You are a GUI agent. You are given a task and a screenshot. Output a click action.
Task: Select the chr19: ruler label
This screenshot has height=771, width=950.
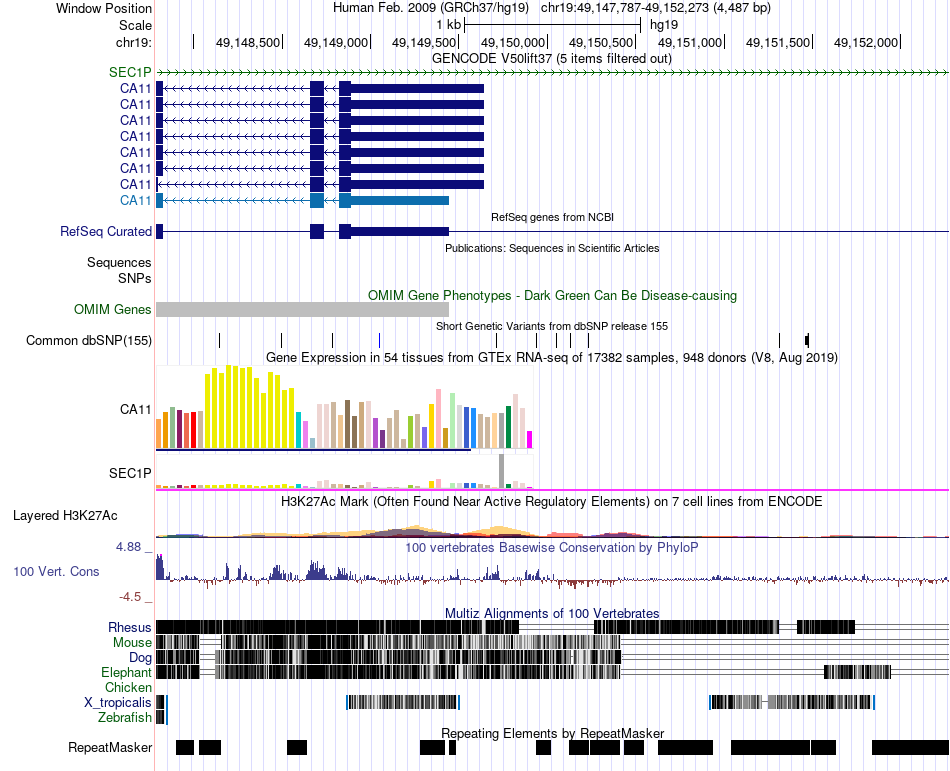(133, 42)
